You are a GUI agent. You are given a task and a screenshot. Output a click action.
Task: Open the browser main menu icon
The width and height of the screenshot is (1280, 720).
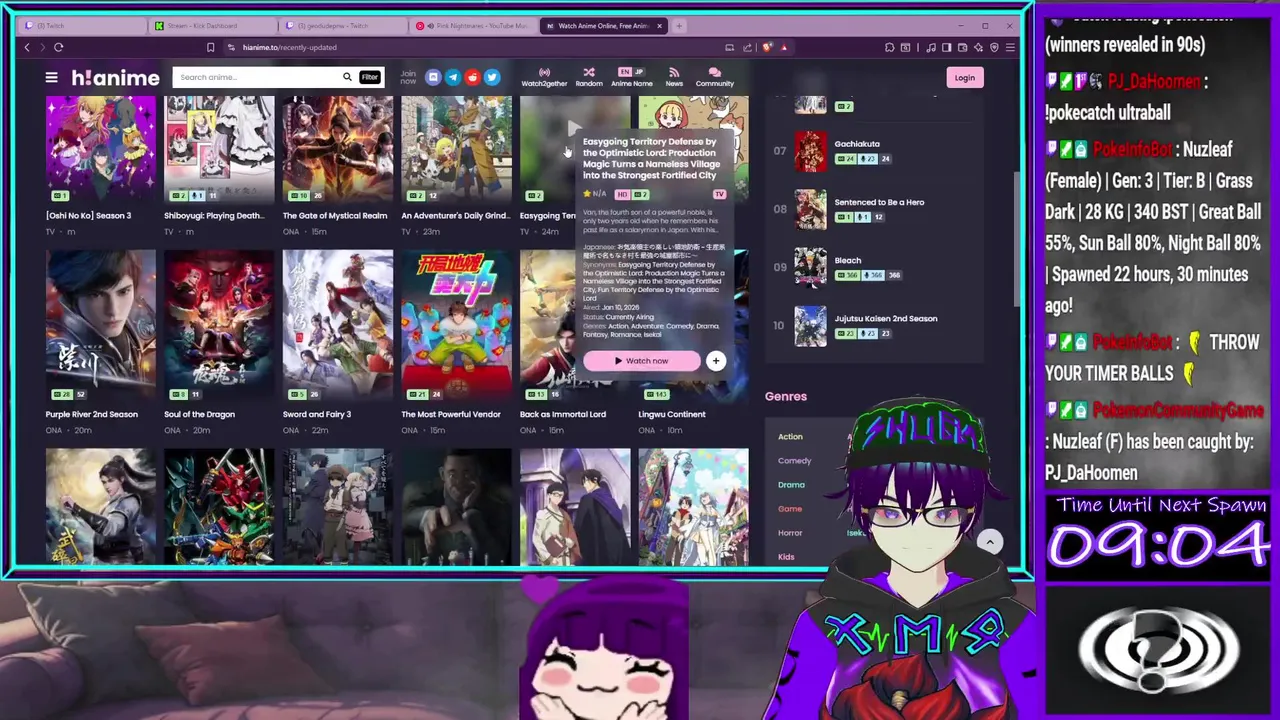click(1010, 47)
